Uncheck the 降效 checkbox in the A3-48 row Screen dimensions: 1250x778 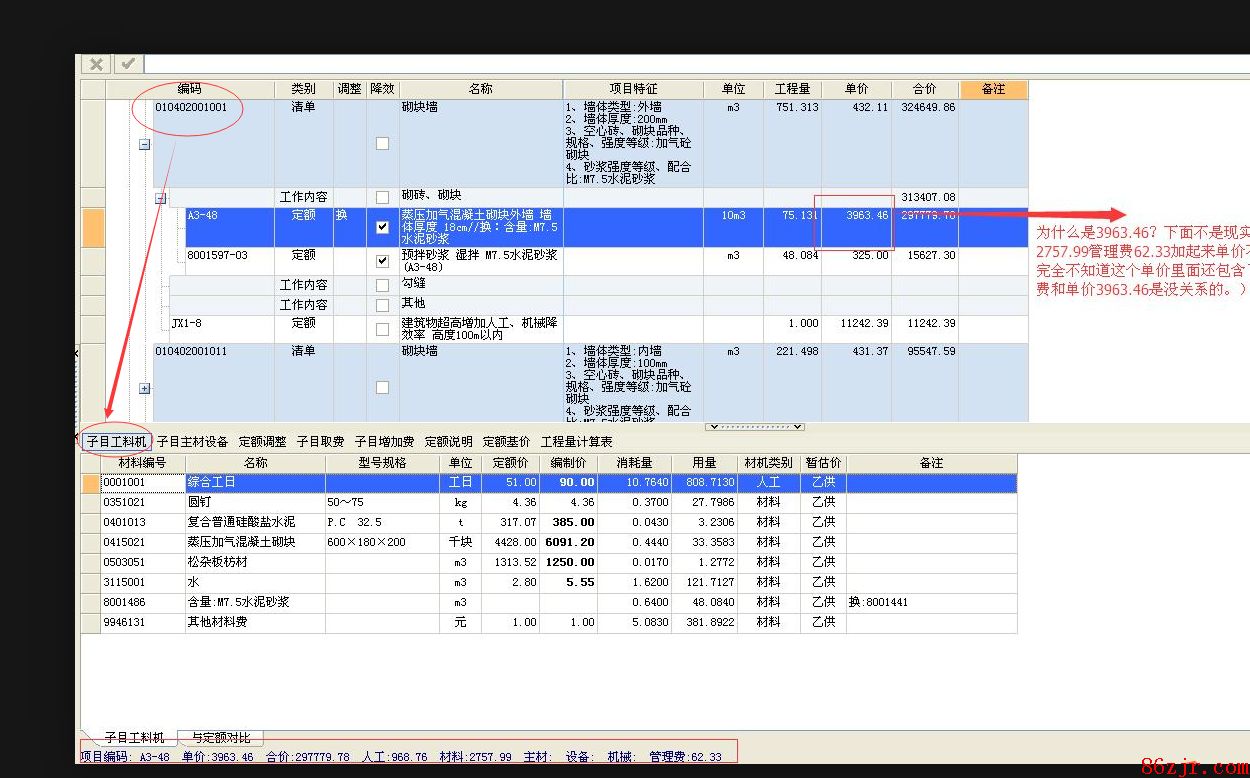point(382,227)
